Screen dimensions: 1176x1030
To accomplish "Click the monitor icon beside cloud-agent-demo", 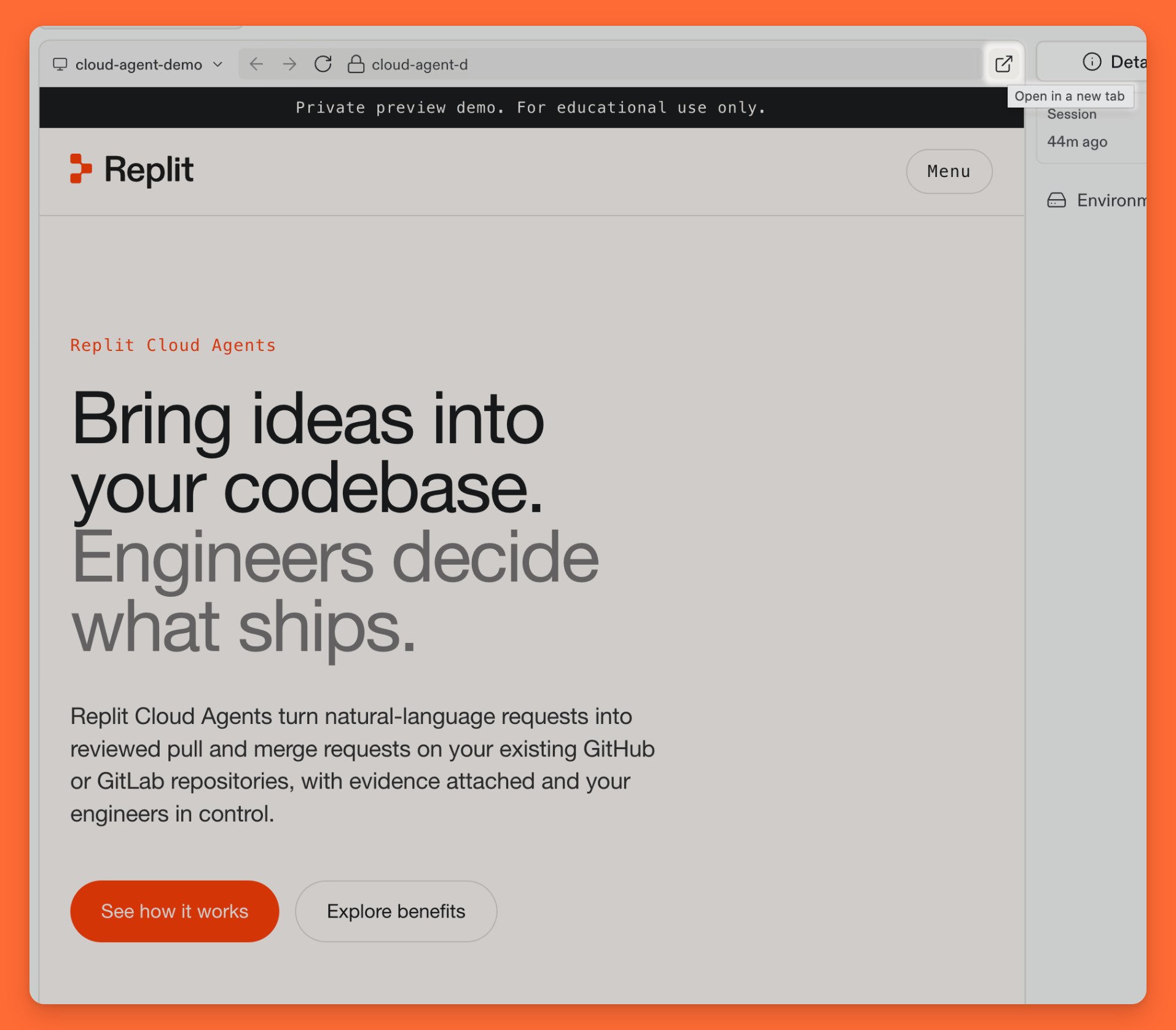I will click(60, 65).
